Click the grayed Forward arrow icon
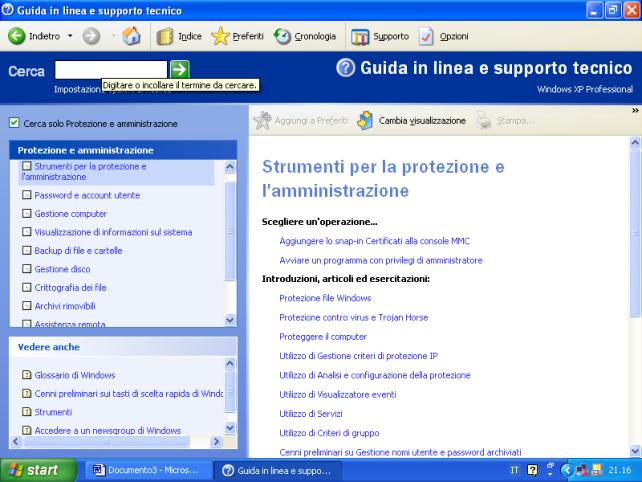The width and height of the screenshot is (642, 482). coord(91,36)
